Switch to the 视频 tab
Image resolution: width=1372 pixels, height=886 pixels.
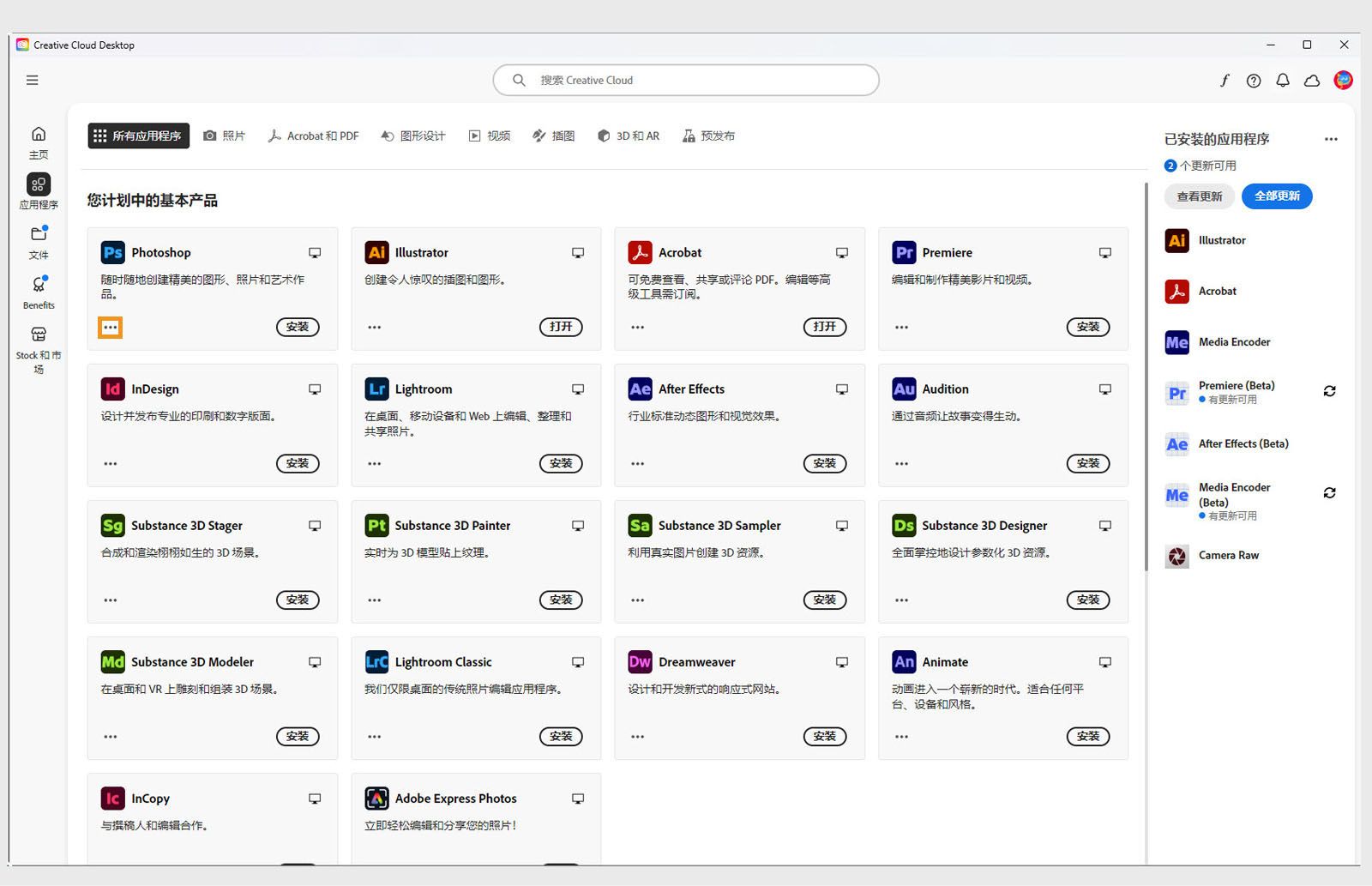pos(490,136)
